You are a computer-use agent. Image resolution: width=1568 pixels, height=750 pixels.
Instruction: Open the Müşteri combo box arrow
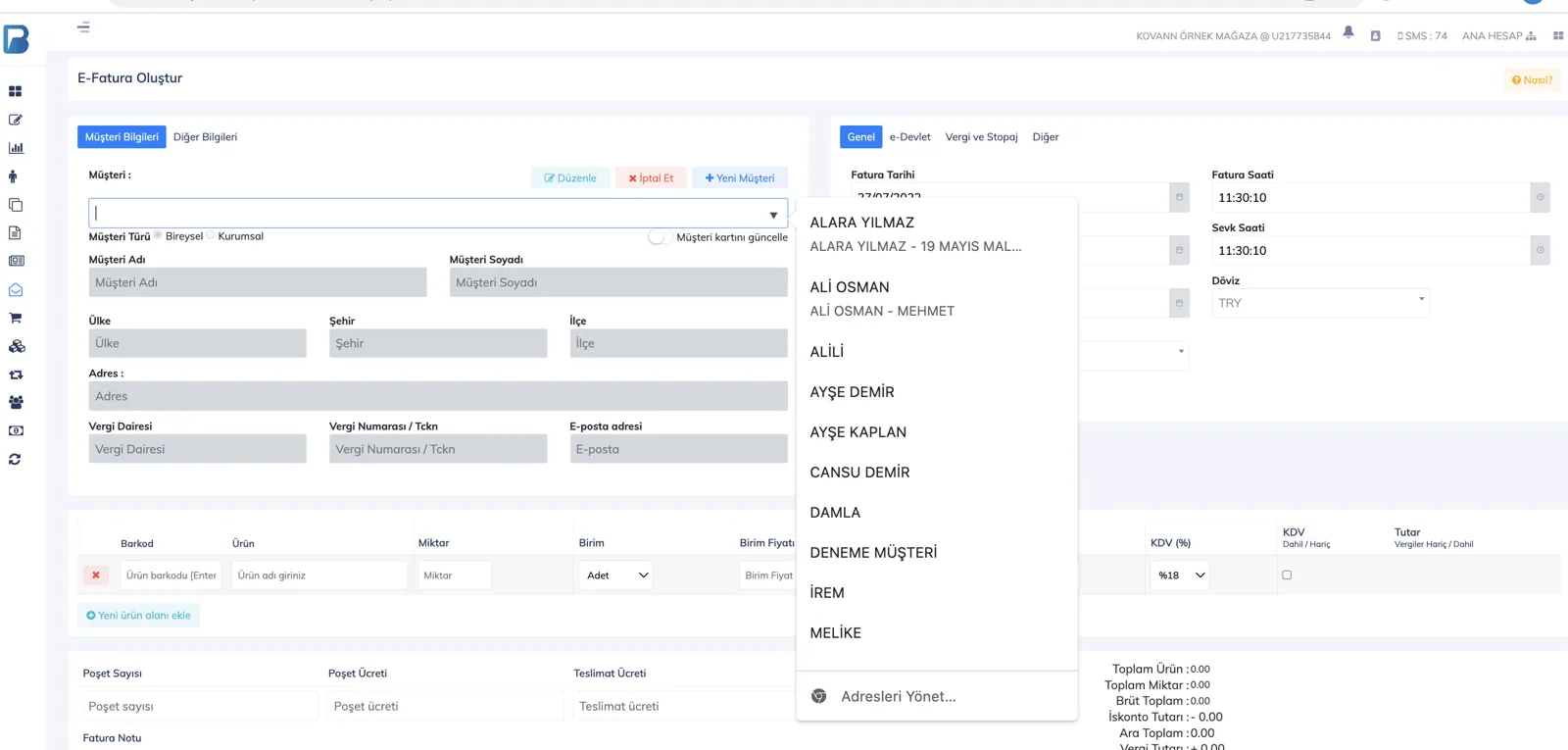(773, 215)
